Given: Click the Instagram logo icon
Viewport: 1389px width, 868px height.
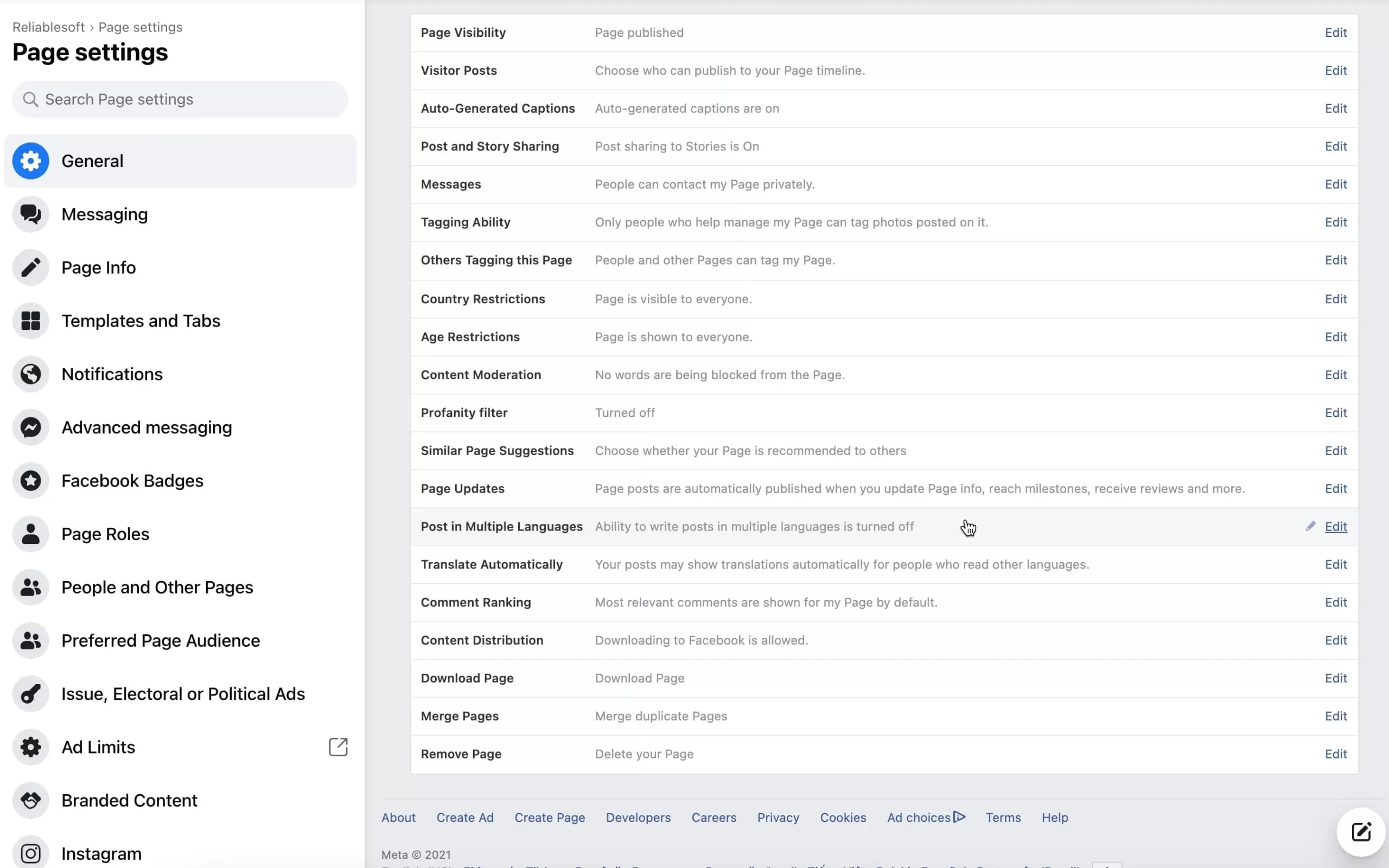Looking at the screenshot, I should pyautogui.click(x=30, y=853).
